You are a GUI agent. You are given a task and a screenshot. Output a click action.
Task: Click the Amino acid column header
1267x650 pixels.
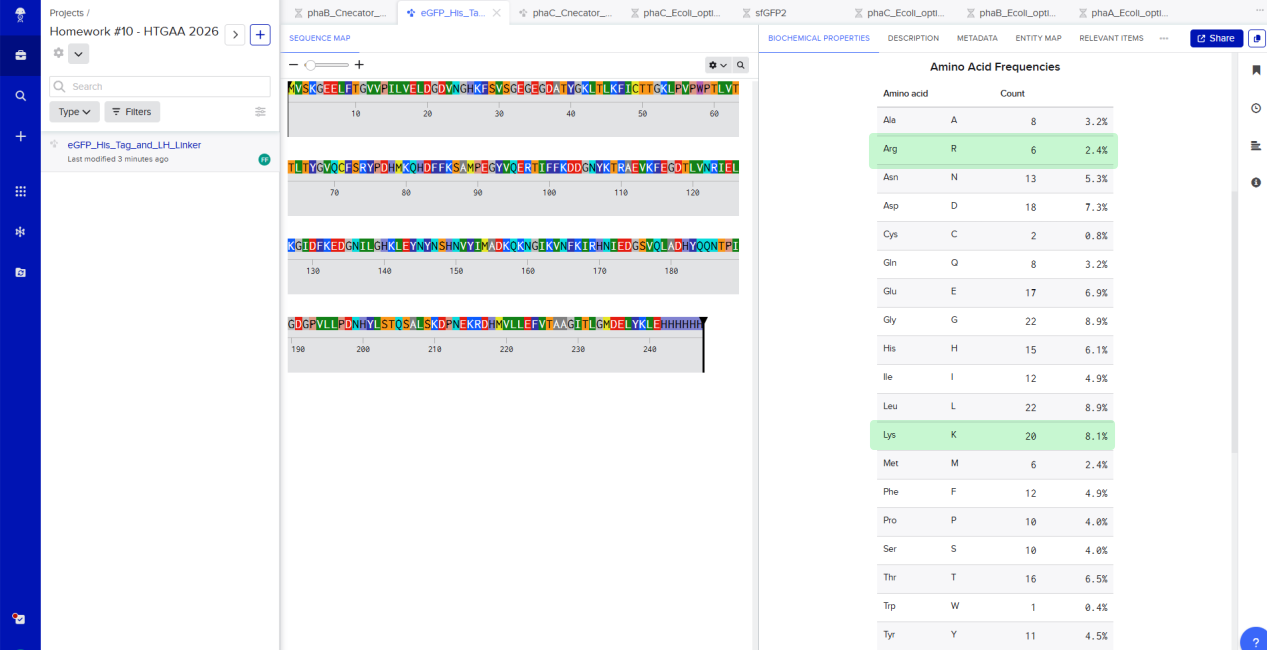pos(905,93)
